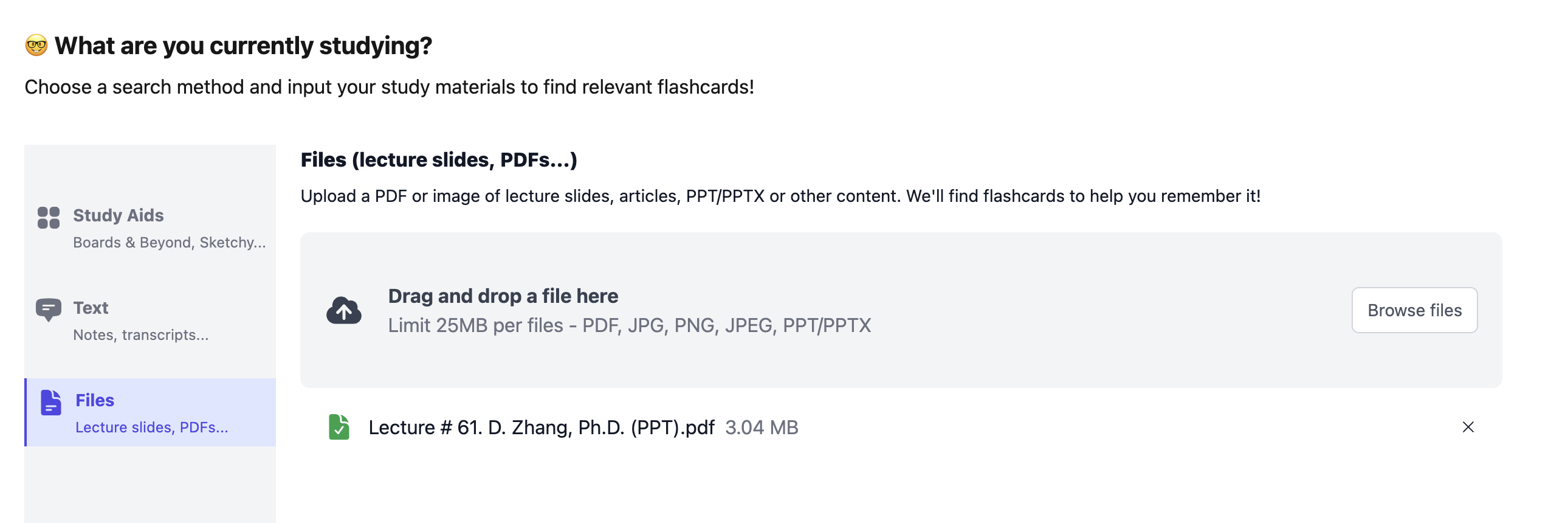Click the Files document icon in sidebar

[51, 403]
